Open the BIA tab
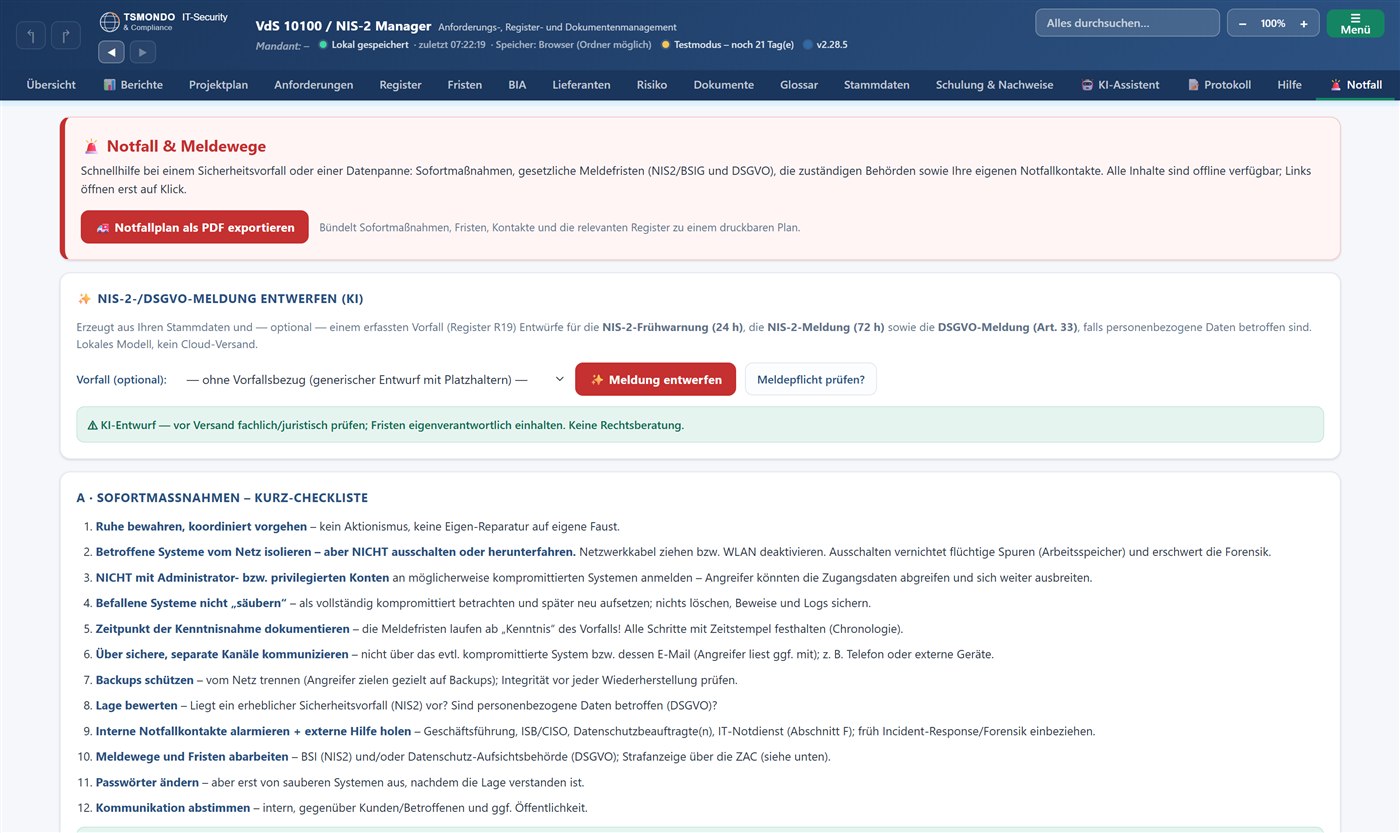The height and width of the screenshot is (833, 1400). (517, 85)
